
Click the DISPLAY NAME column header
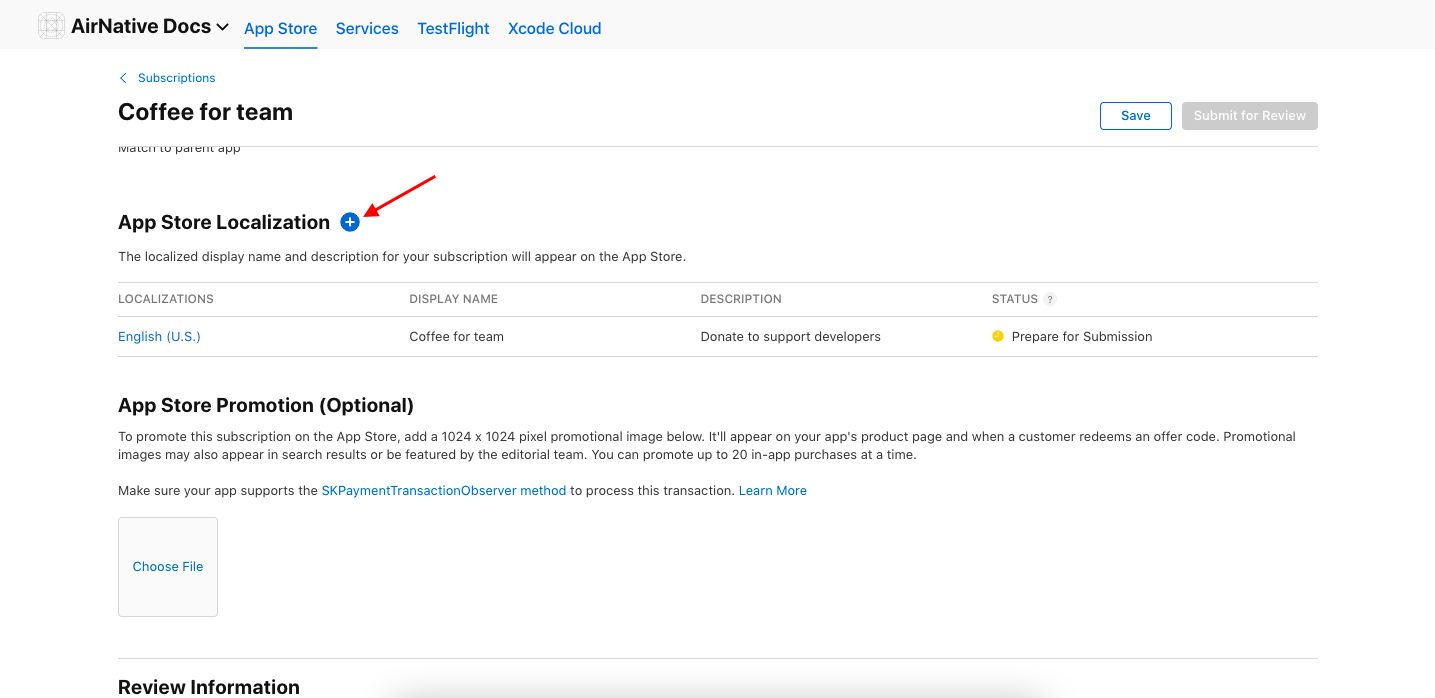(x=453, y=299)
